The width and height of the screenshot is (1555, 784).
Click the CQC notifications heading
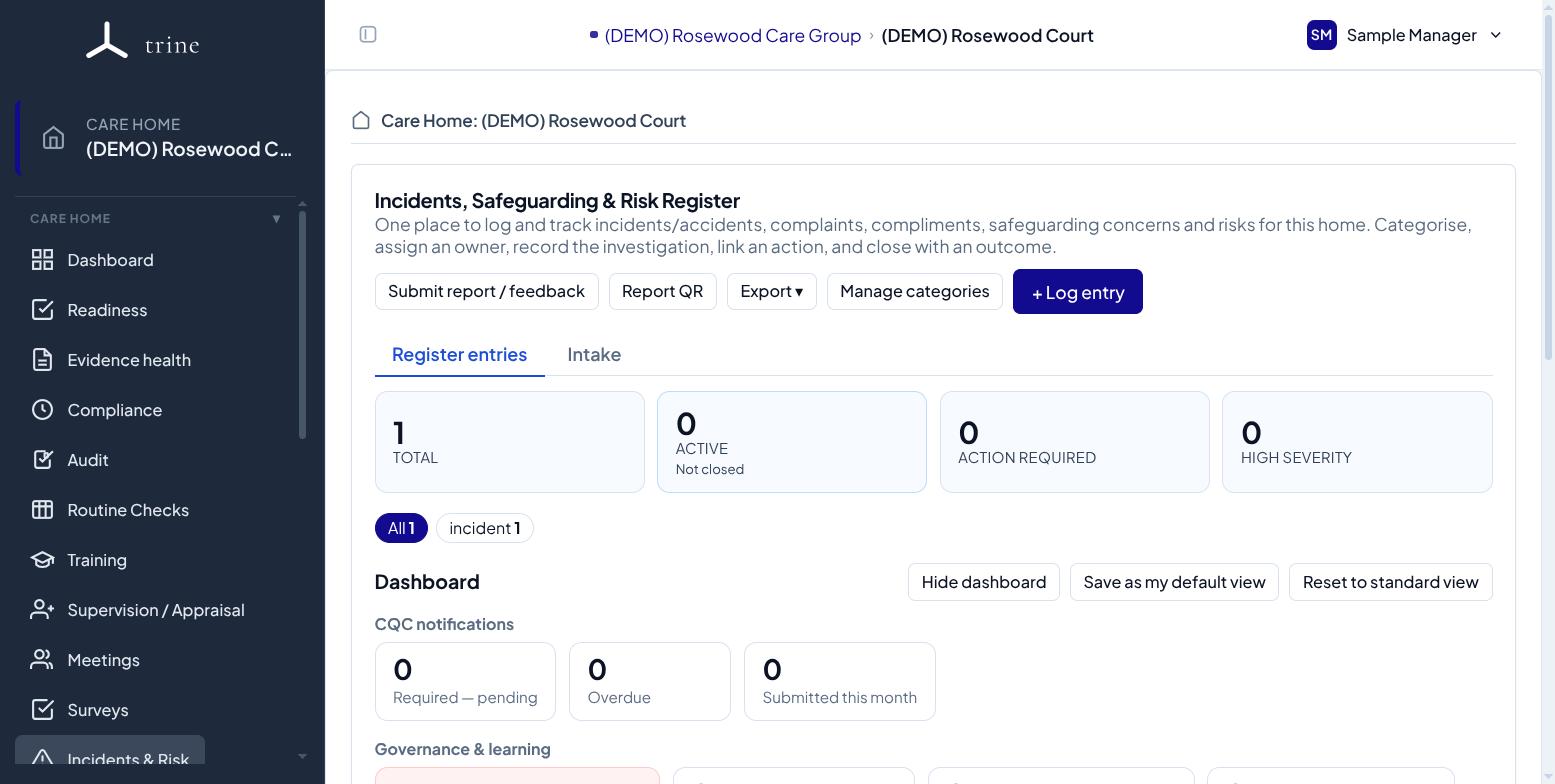444,624
